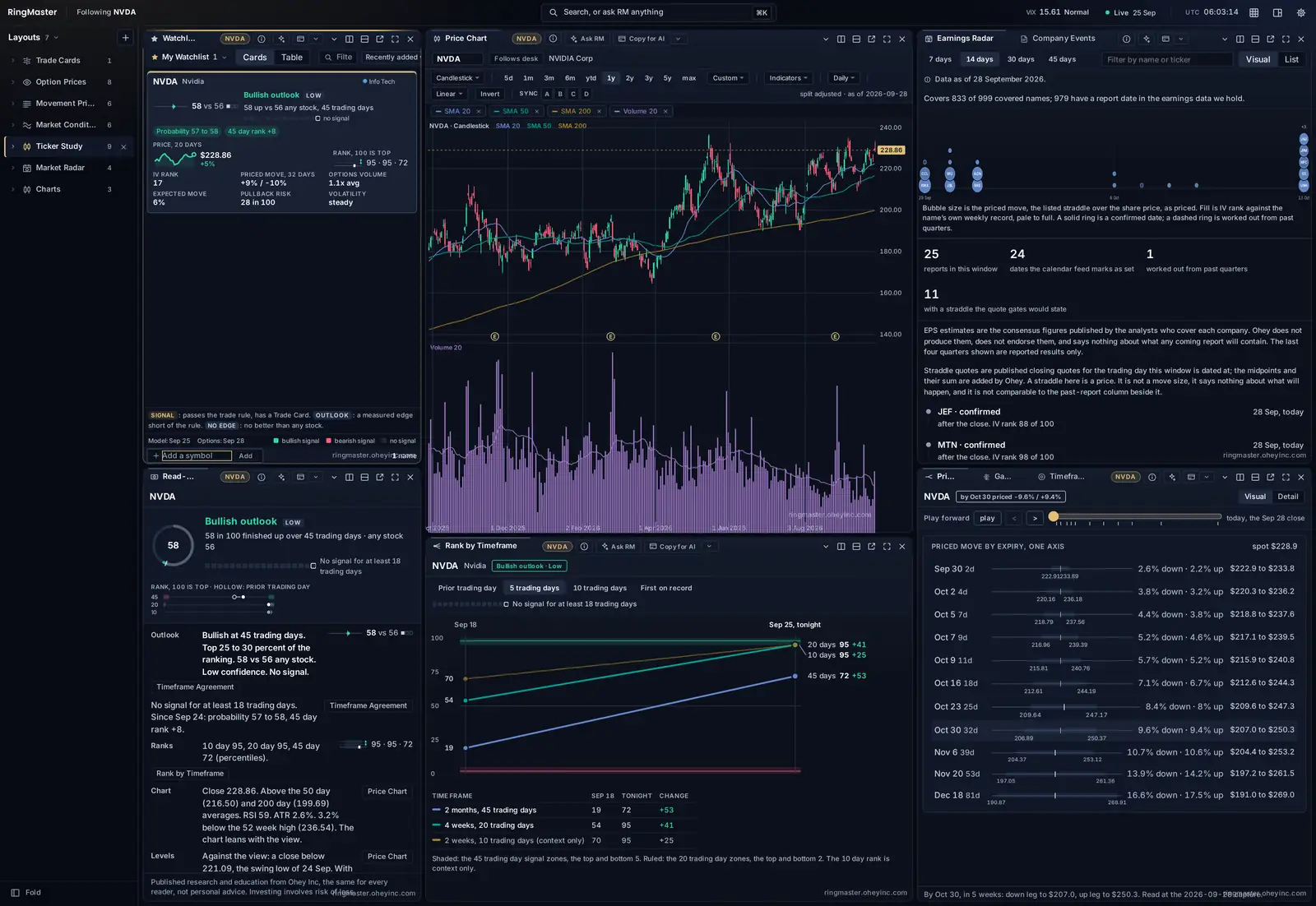This screenshot has width=1316, height=906.
Task: Pop out the Rank by Timeframe panel
Action: point(872,547)
